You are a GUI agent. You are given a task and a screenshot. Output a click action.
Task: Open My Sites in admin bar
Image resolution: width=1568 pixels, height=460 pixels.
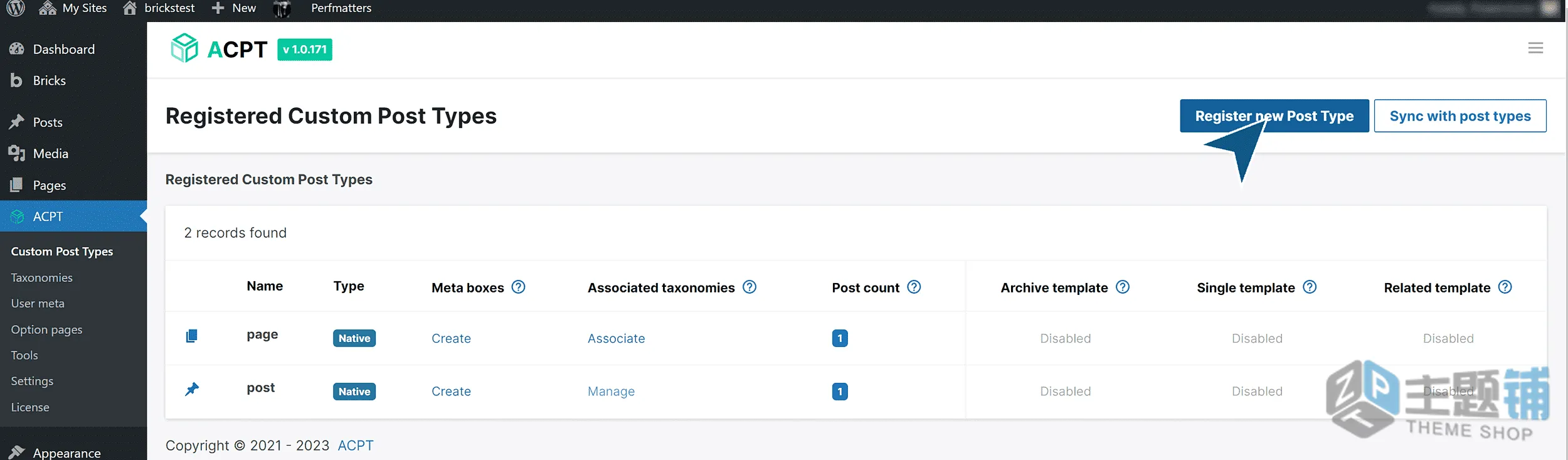73,8
